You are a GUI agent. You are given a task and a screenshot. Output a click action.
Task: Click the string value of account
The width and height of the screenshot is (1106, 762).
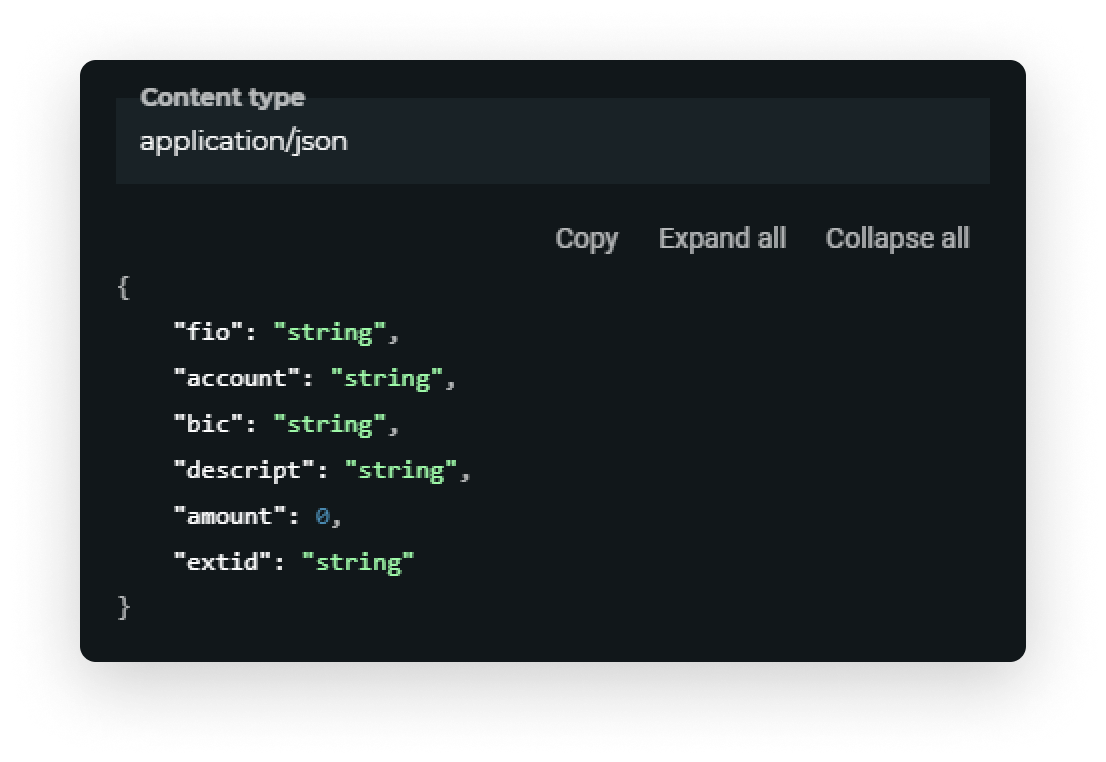[387, 378]
